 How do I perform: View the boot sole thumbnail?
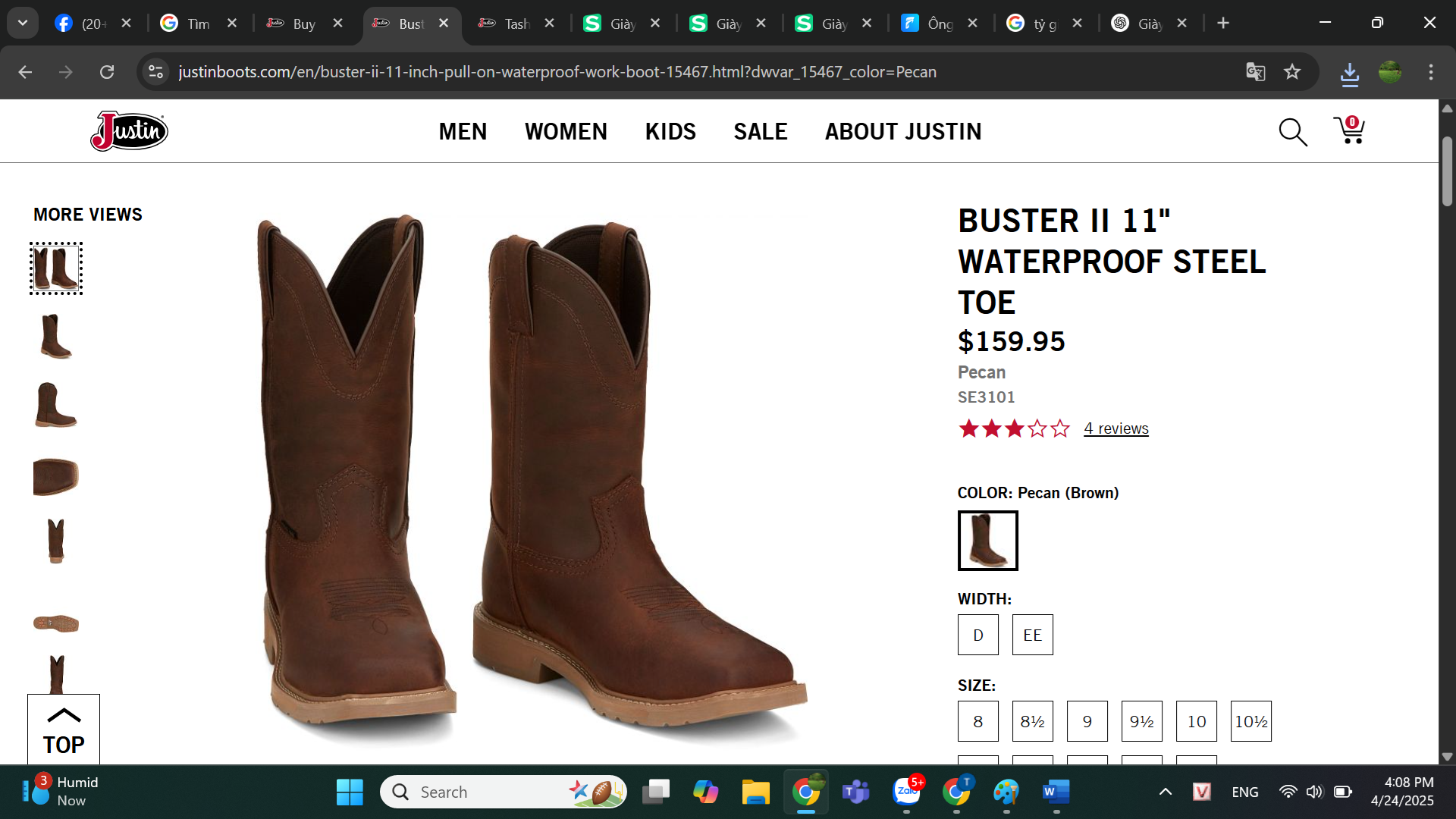pyautogui.click(x=56, y=623)
